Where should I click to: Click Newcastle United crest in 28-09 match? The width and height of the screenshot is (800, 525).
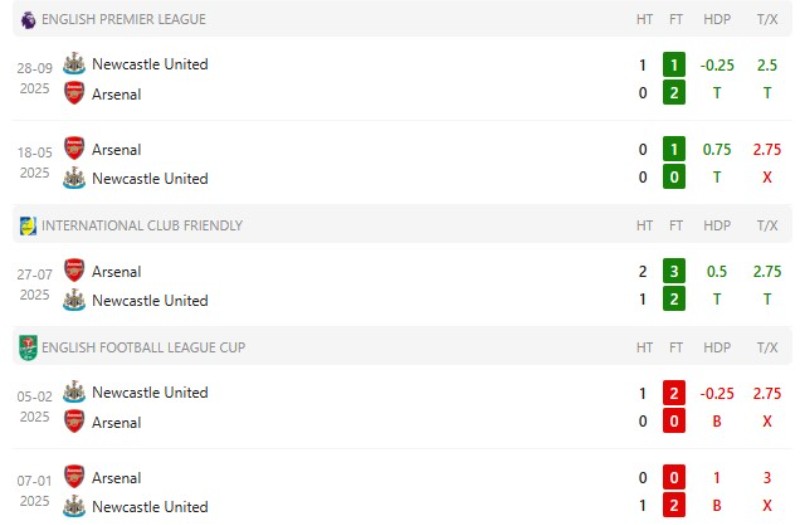(74, 64)
